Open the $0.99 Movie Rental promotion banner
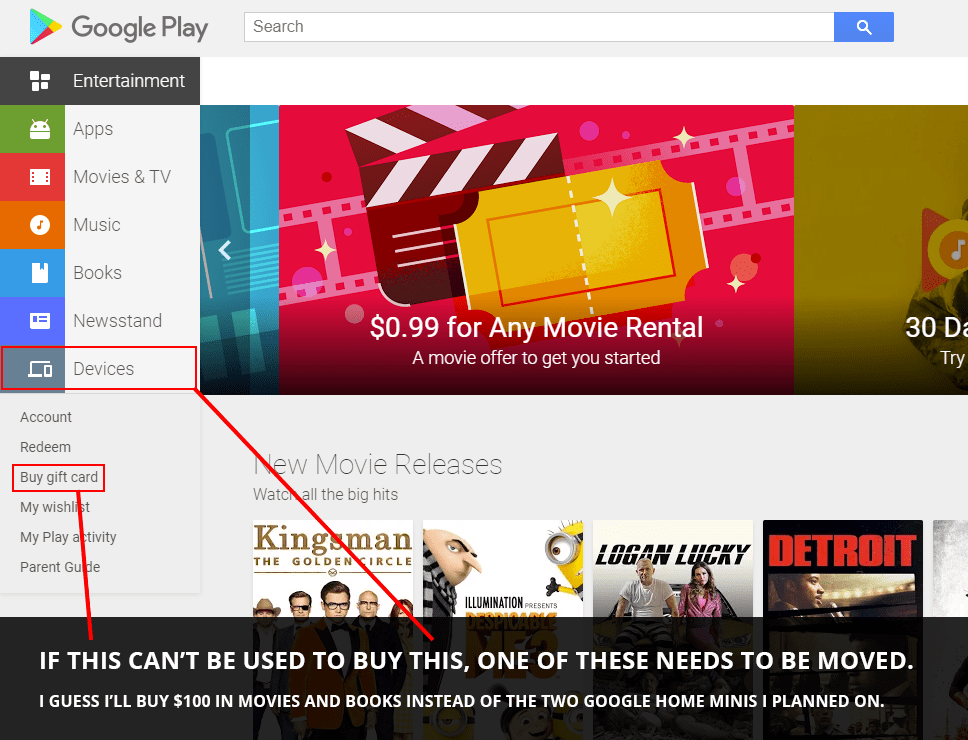Viewport: 968px width, 740px height. pyautogui.click(x=540, y=250)
